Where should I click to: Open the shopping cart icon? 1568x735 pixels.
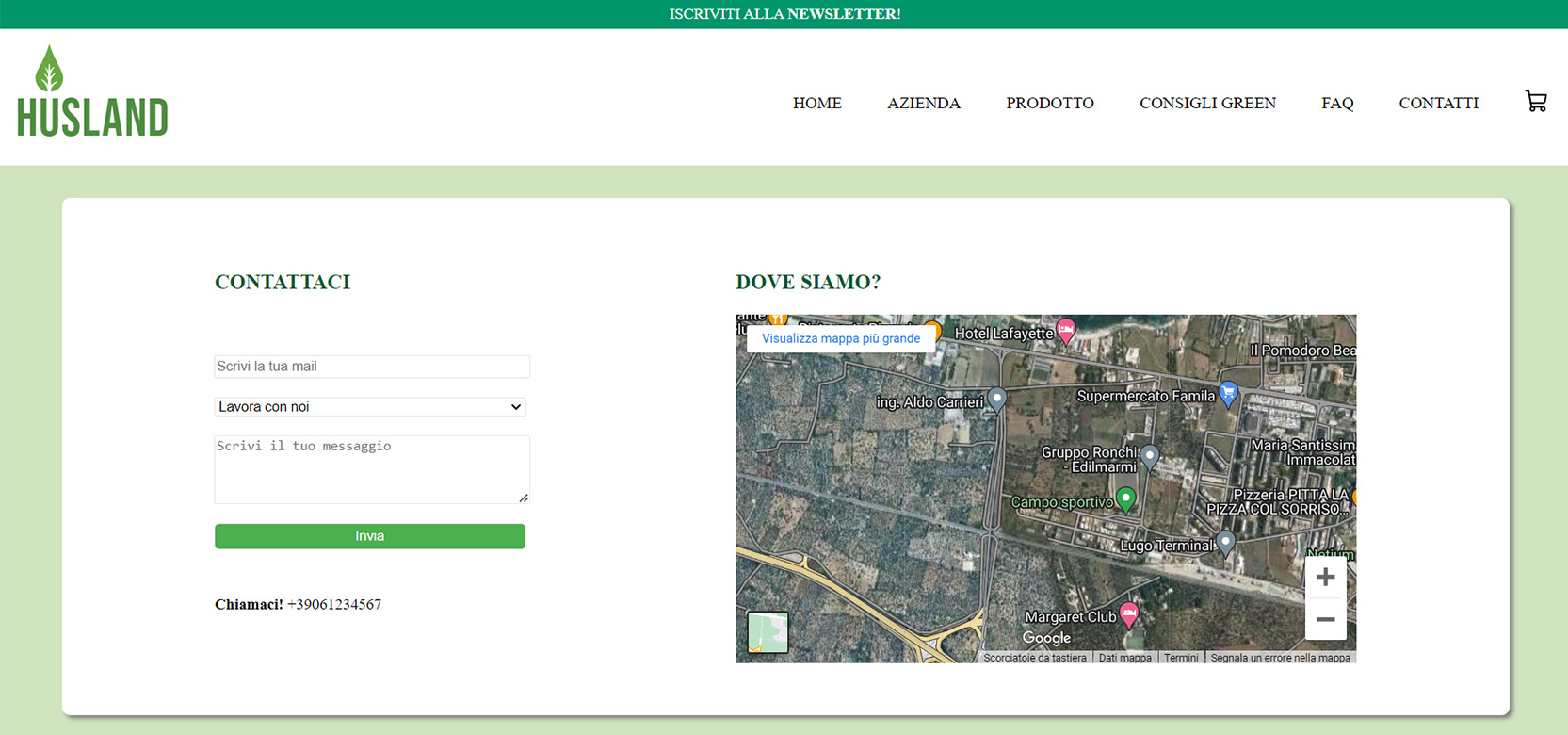[1536, 102]
